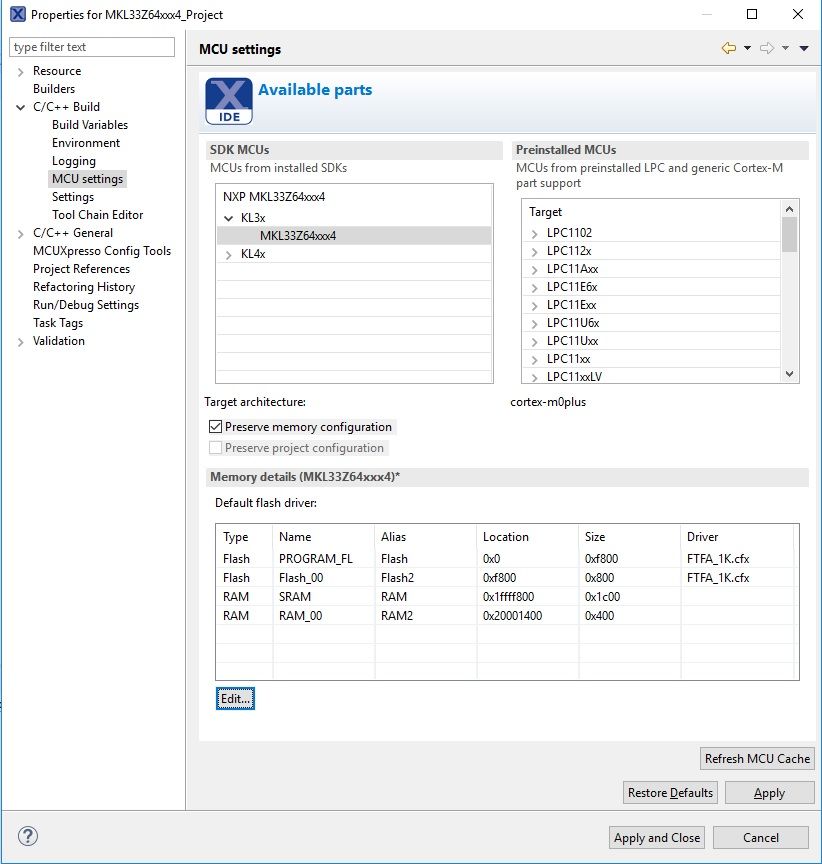The image size is (822, 864).
Task: Click Apply and Close button
Action: 657,838
